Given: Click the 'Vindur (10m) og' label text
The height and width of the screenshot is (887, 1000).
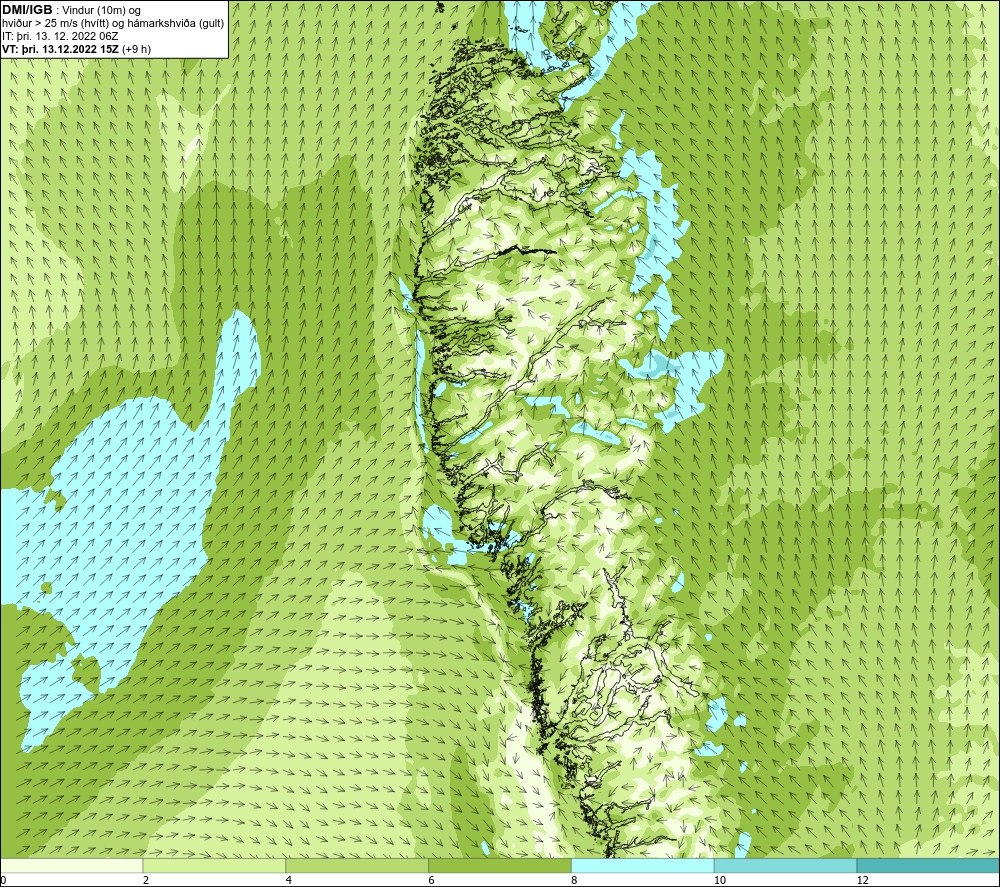Looking at the screenshot, I should 102,11.
